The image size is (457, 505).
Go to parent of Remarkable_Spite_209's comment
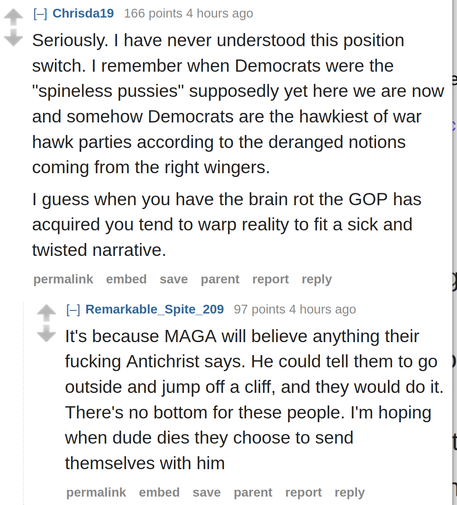pyautogui.click(x=253, y=492)
